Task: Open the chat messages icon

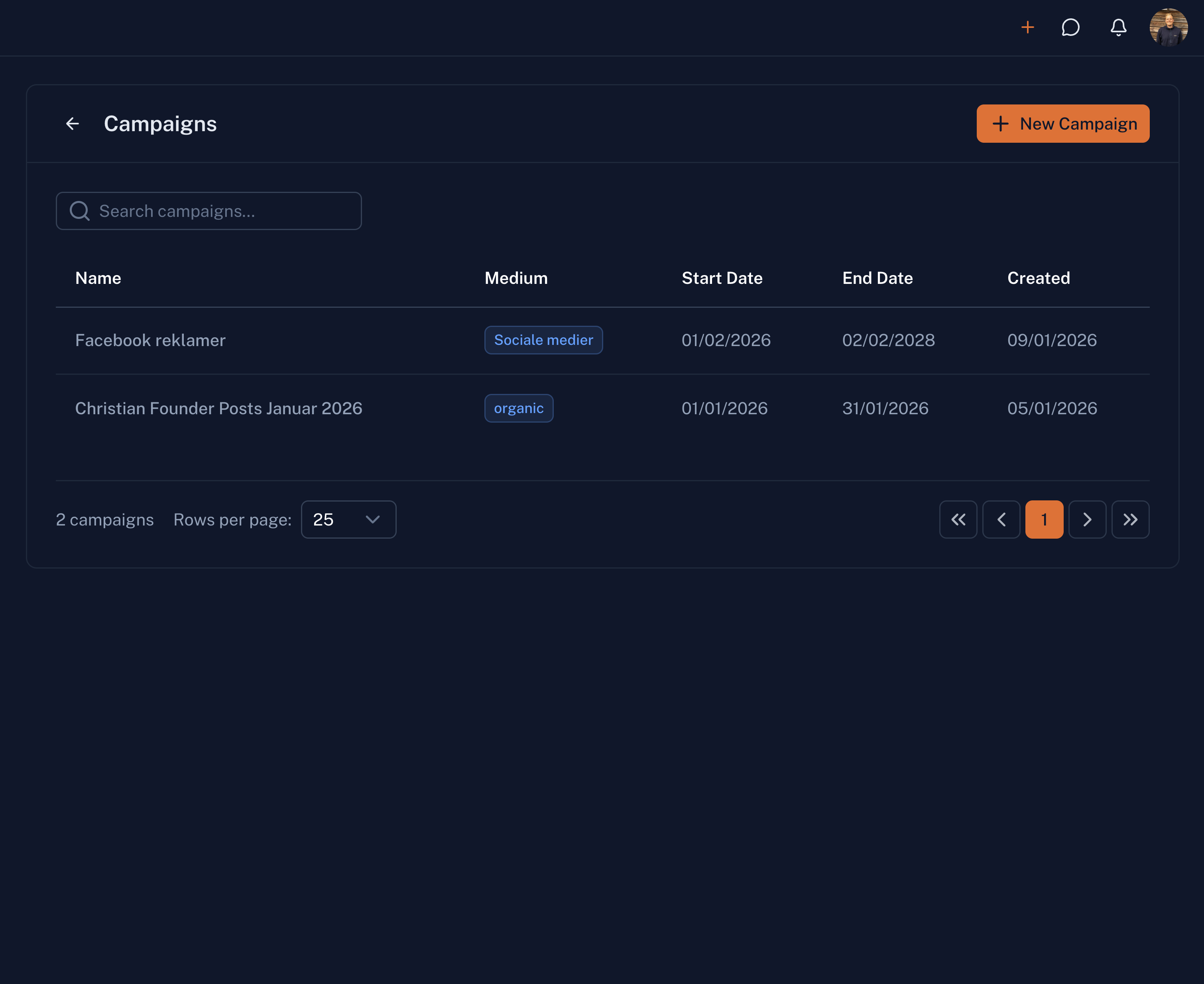Action: [1070, 27]
